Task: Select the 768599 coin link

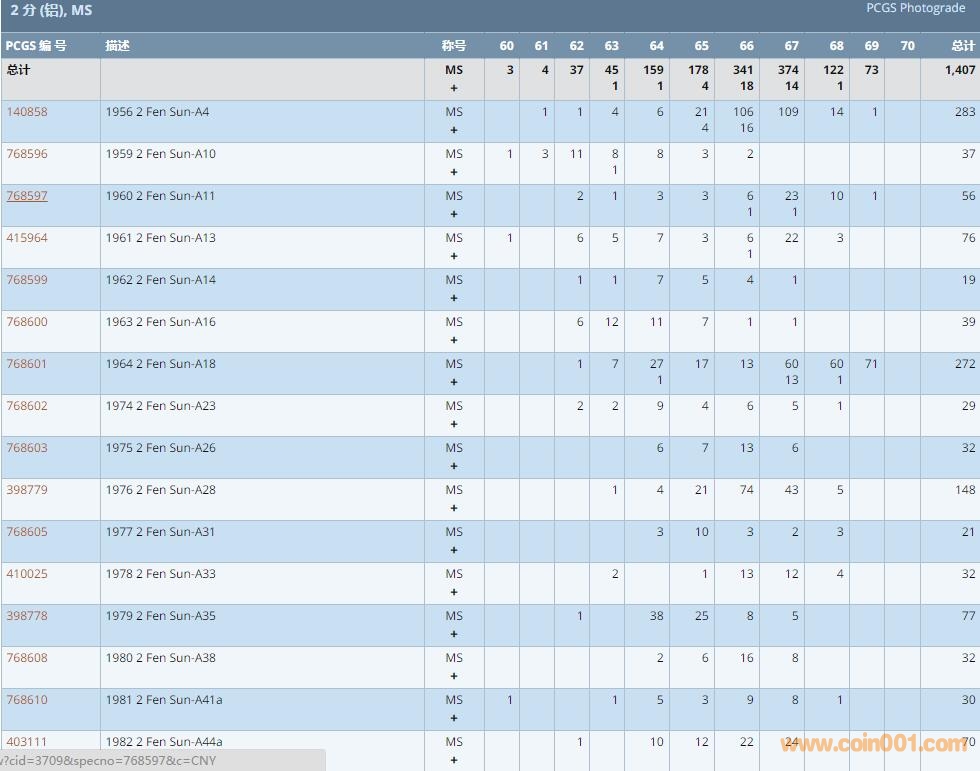Action: [27, 280]
